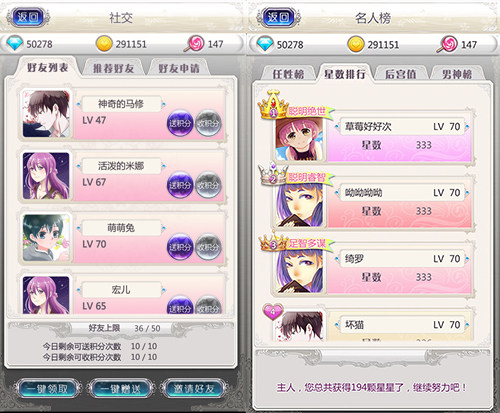
Task: Open the 任性榜 tab
Action: [288, 74]
